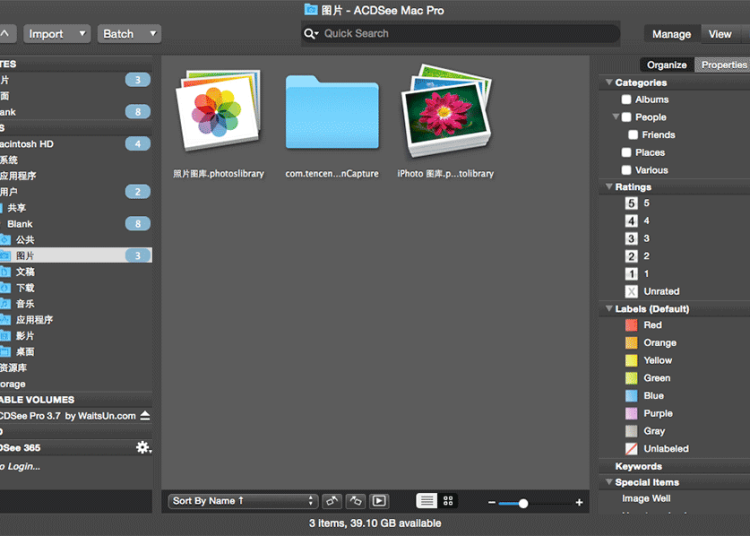Check the Albums category checkbox
750x536 pixels.
(x=626, y=100)
